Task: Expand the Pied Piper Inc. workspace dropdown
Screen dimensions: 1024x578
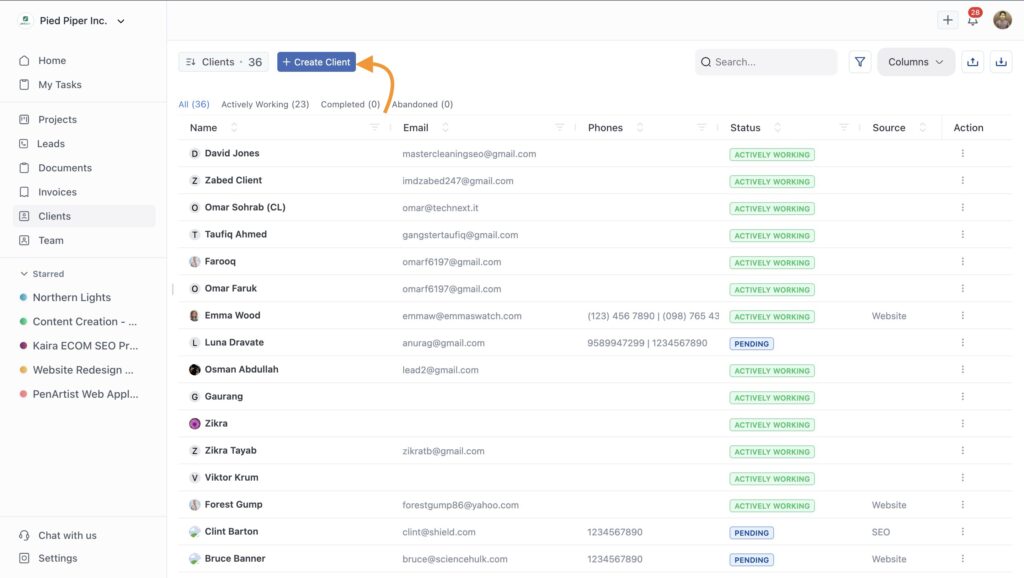Action: pyautogui.click(x=121, y=21)
